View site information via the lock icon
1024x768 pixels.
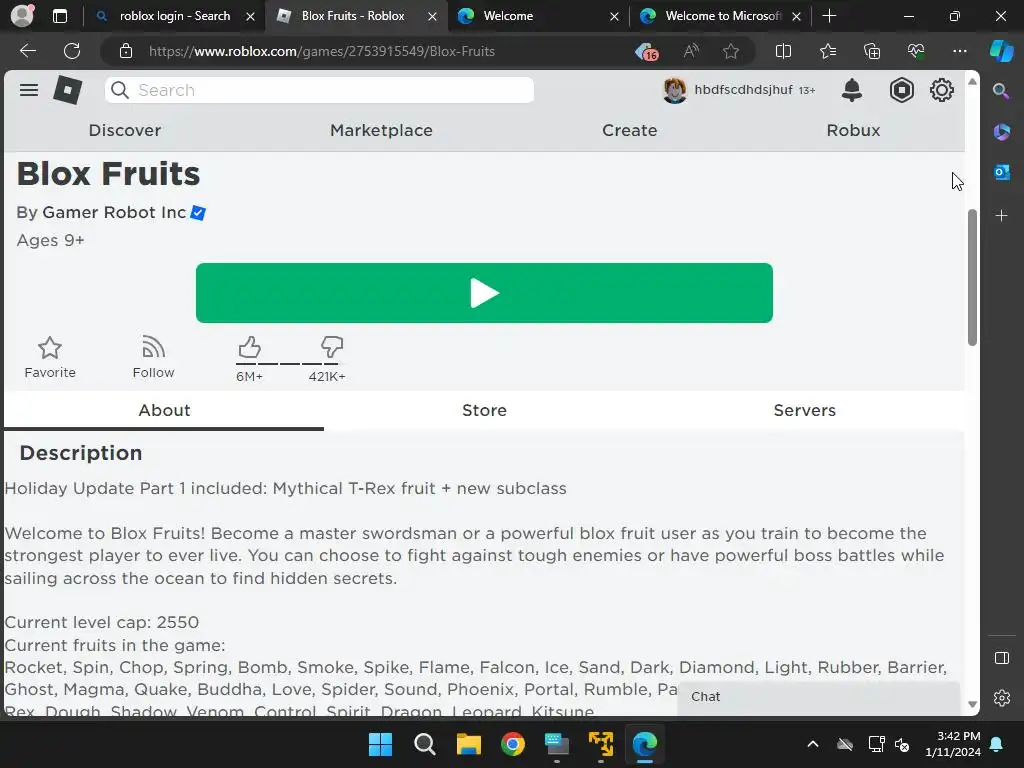point(126,51)
